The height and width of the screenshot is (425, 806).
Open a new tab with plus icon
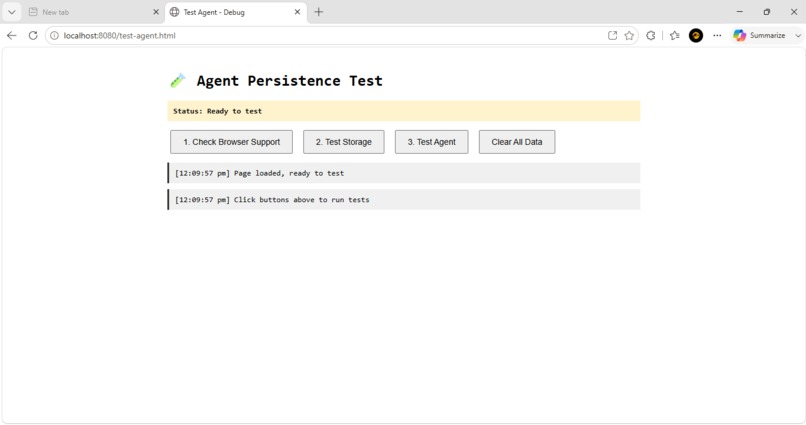pos(319,12)
